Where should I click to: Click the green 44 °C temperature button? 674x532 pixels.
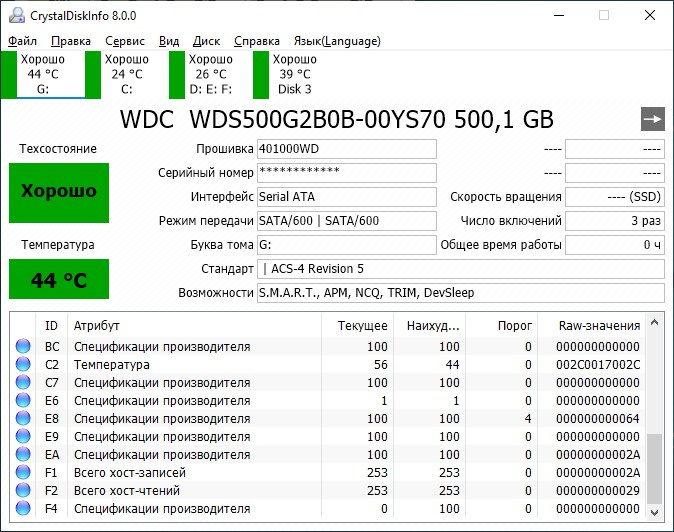pos(59,279)
